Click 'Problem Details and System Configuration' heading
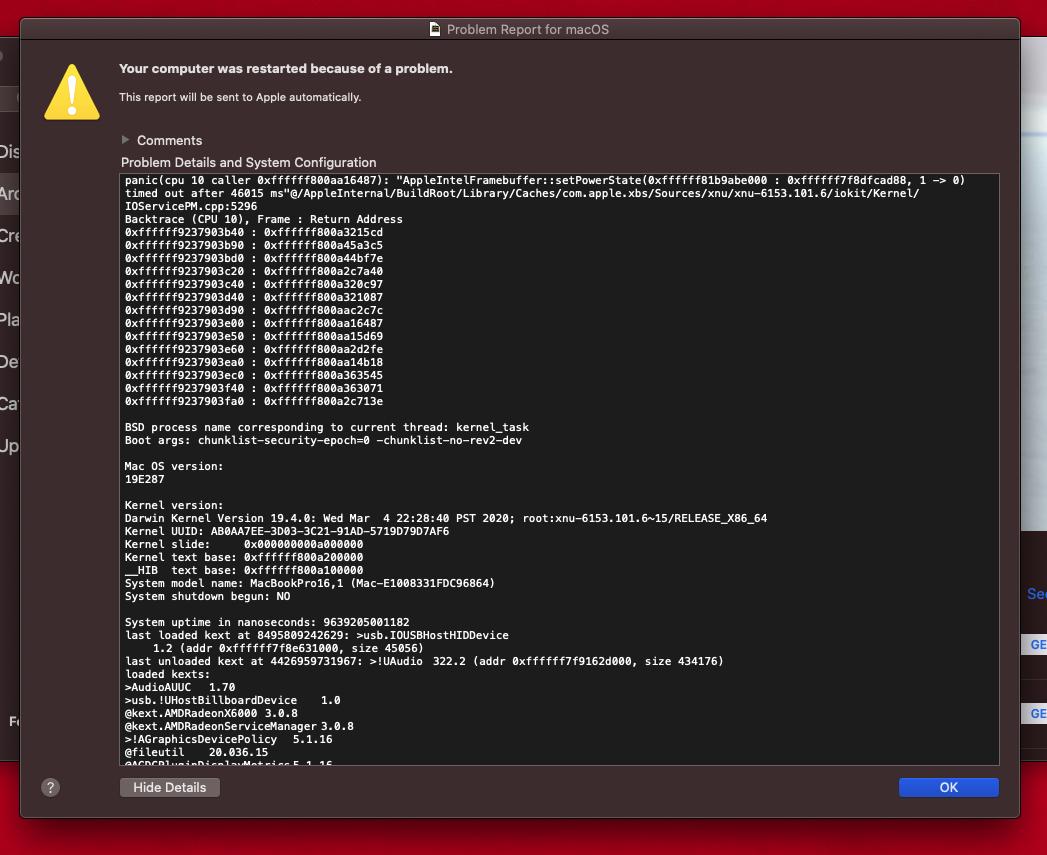This screenshot has height=855, width=1047. (248, 162)
